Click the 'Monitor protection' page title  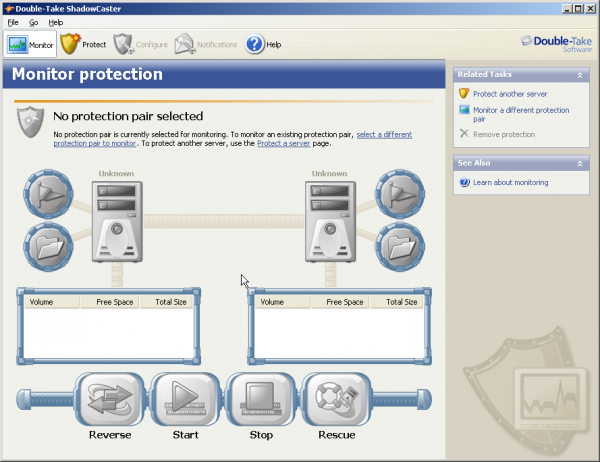click(87, 74)
